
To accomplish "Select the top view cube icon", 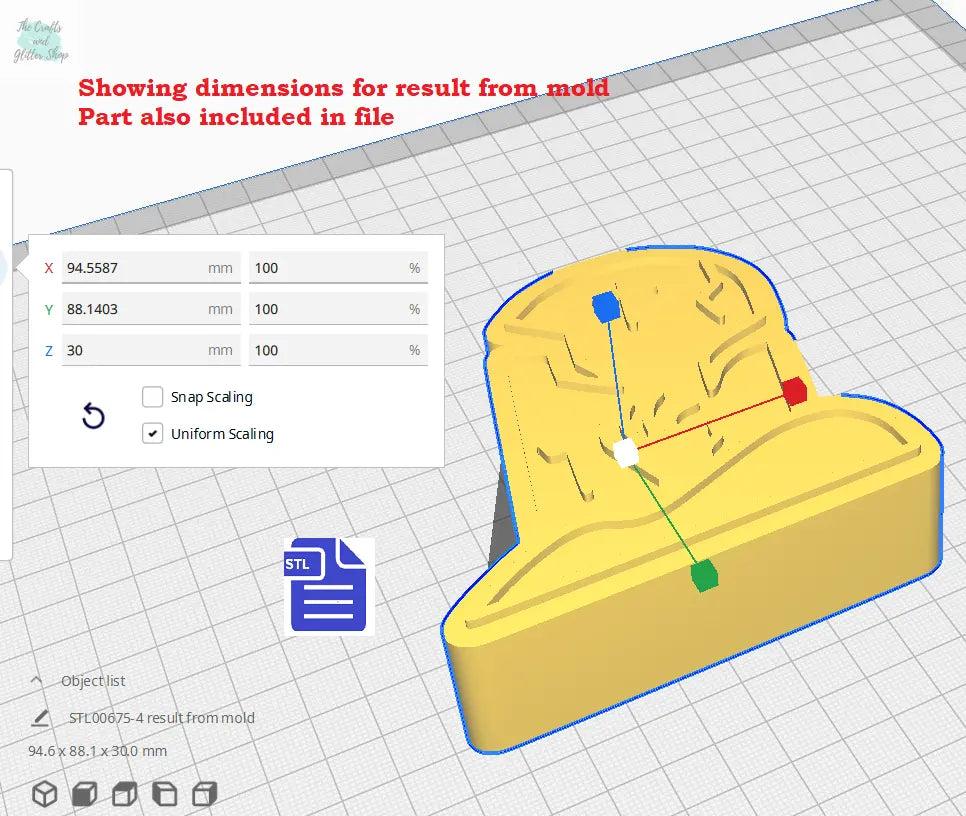I will coord(125,794).
